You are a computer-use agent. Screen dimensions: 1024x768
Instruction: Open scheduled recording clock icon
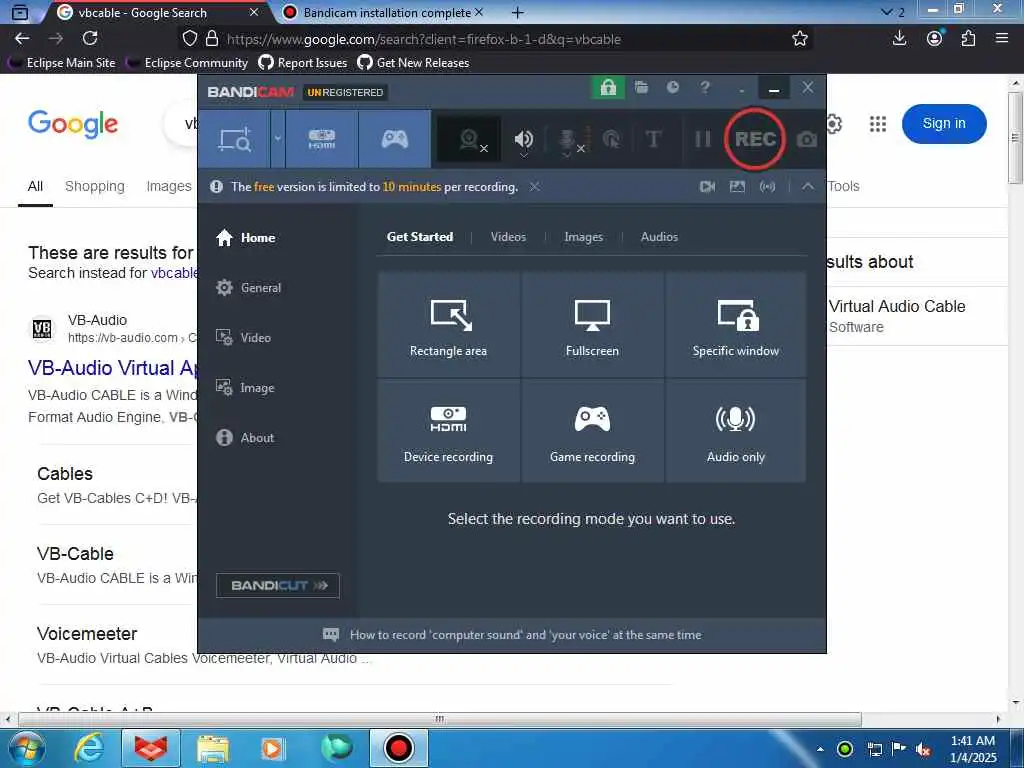click(x=673, y=87)
